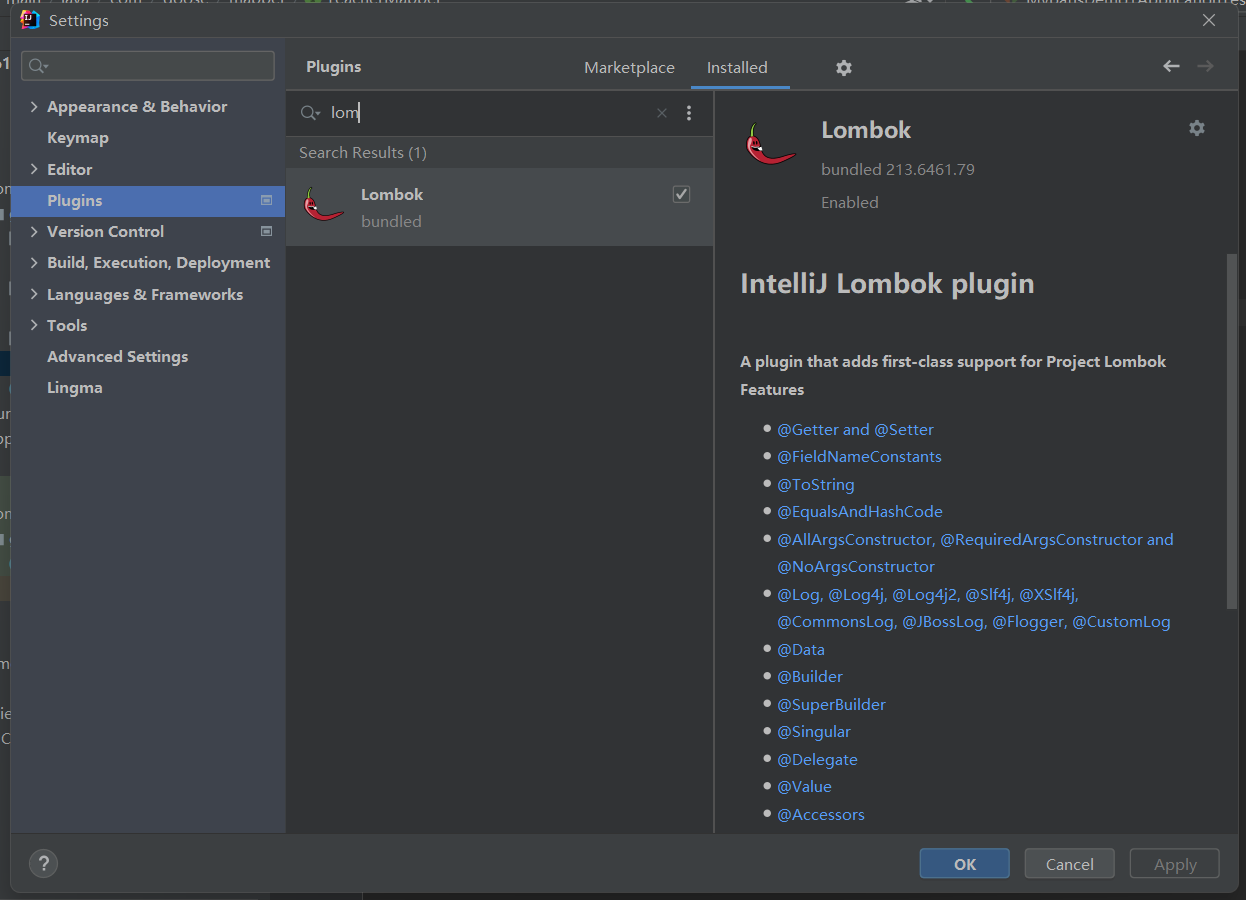1246x900 pixels.
Task: Click the large Lombok logo in details
Action: [x=770, y=145]
